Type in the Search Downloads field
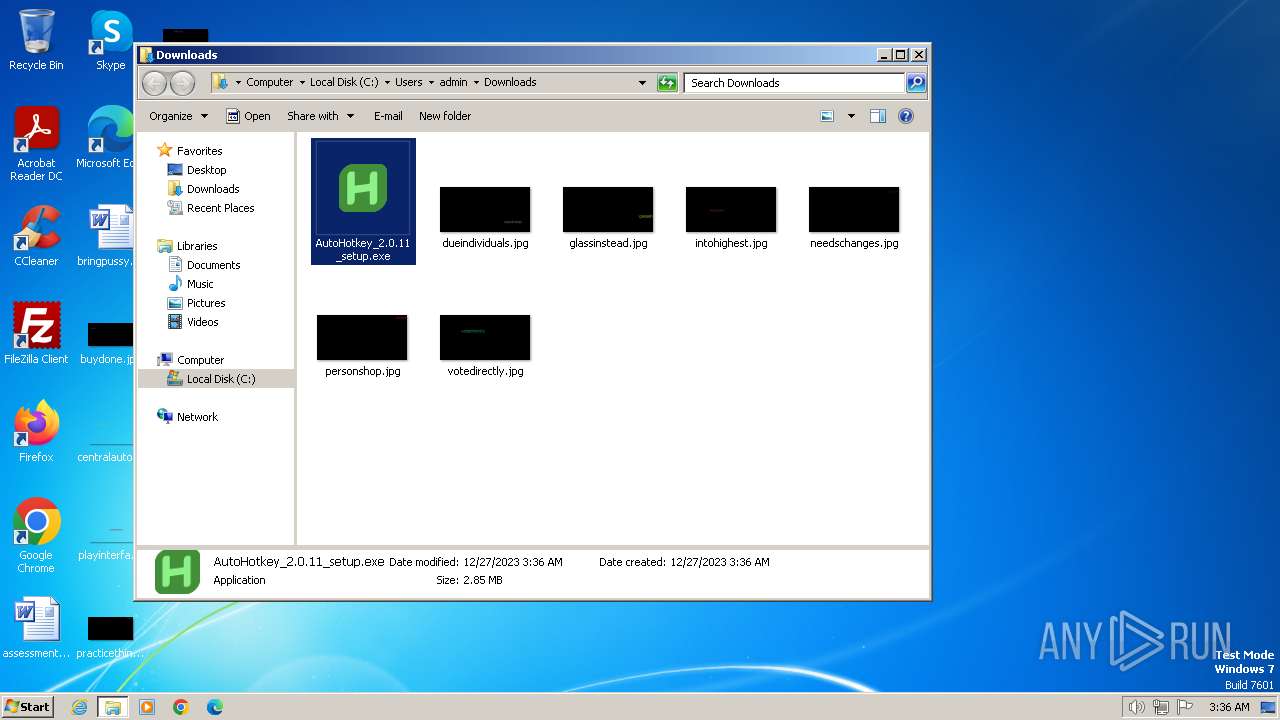The height and width of the screenshot is (720, 1280). pos(795,83)
